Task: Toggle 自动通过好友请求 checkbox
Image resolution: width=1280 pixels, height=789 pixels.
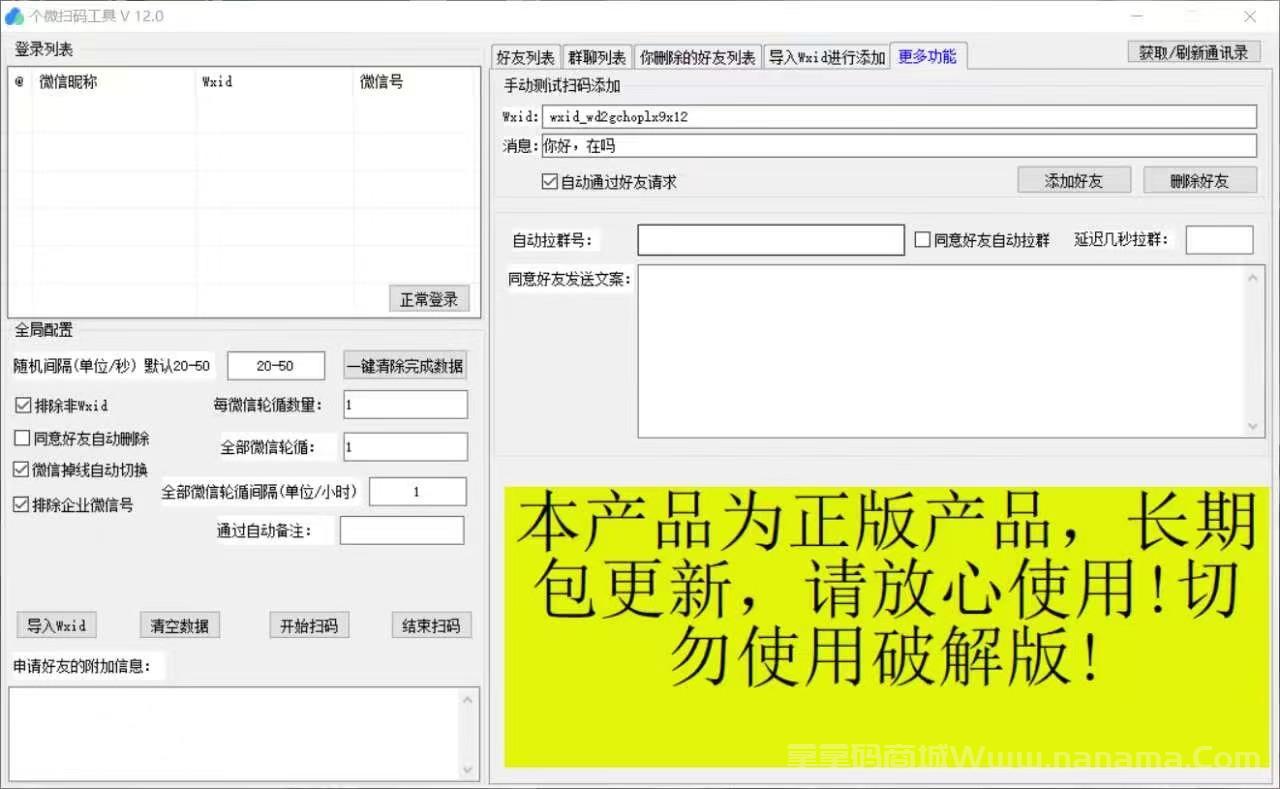Action: [549, 181]
